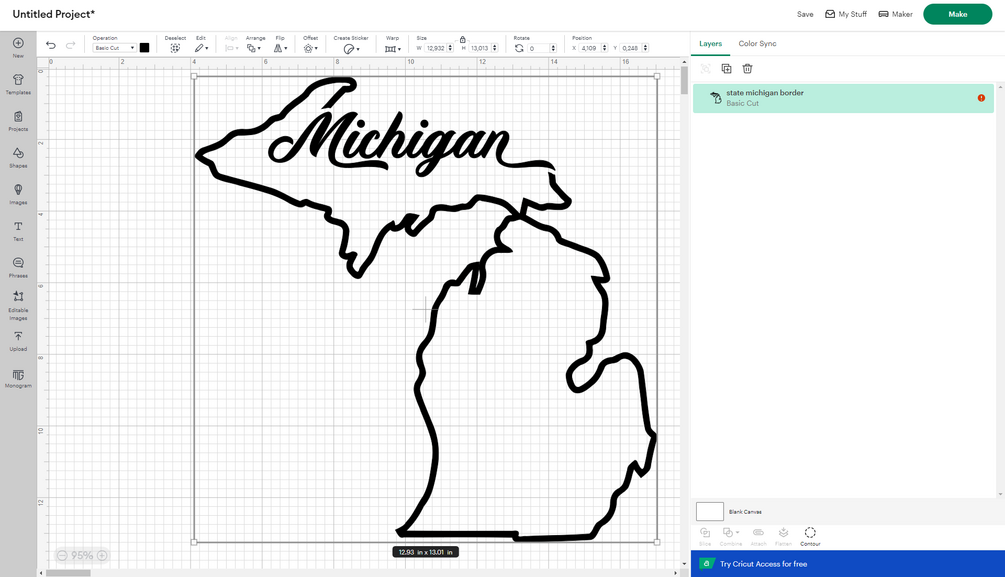Select the Layers tab

pos(710,44)
